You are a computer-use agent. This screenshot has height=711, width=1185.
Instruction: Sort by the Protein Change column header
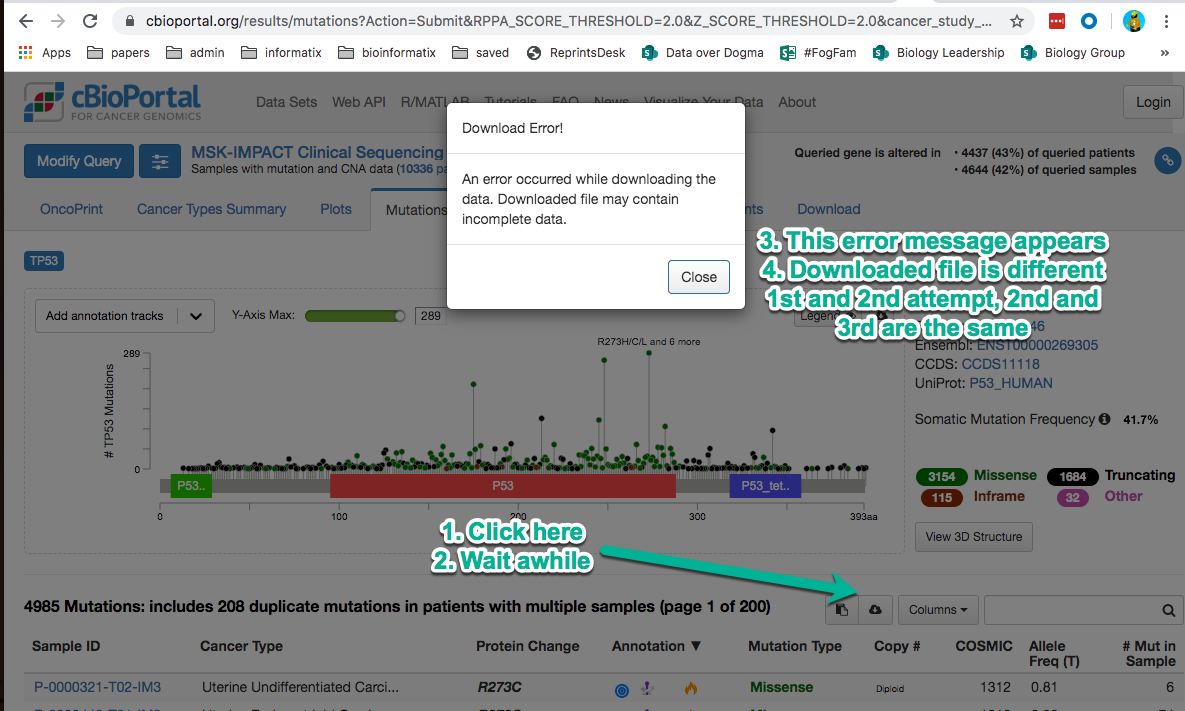[x=528, y=646]
